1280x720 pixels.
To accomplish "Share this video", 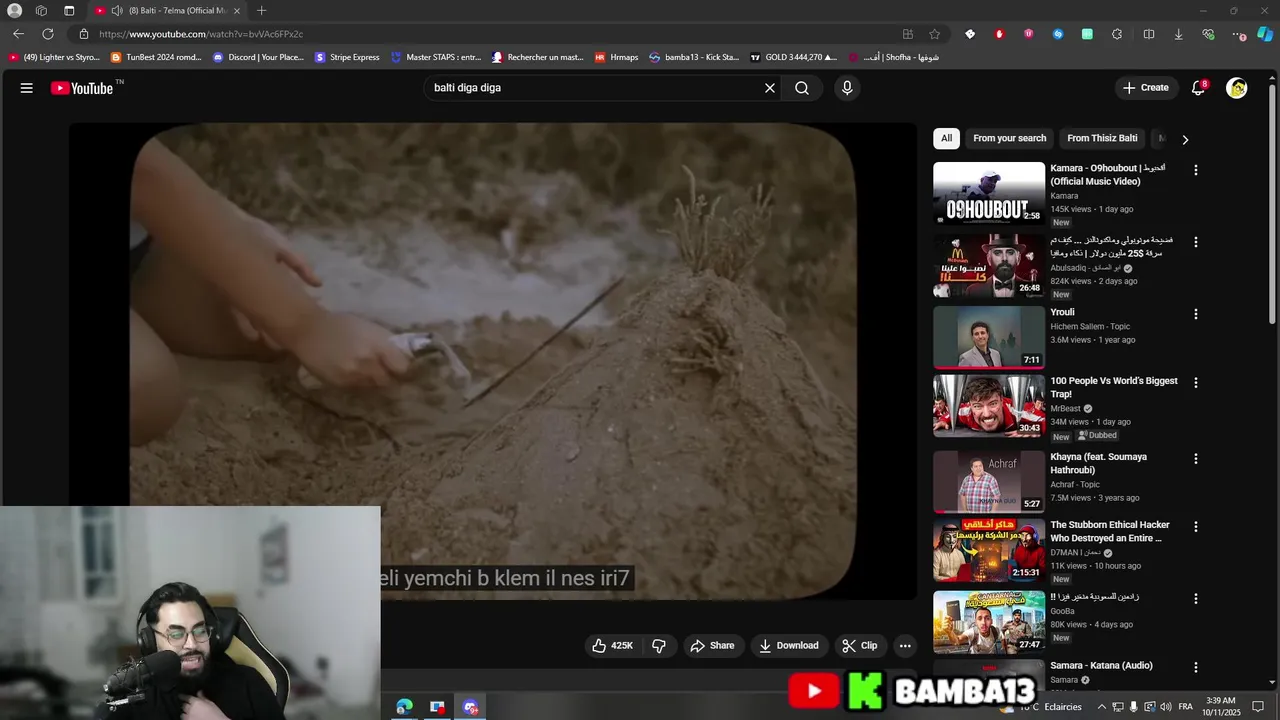I will coord(712,646).
